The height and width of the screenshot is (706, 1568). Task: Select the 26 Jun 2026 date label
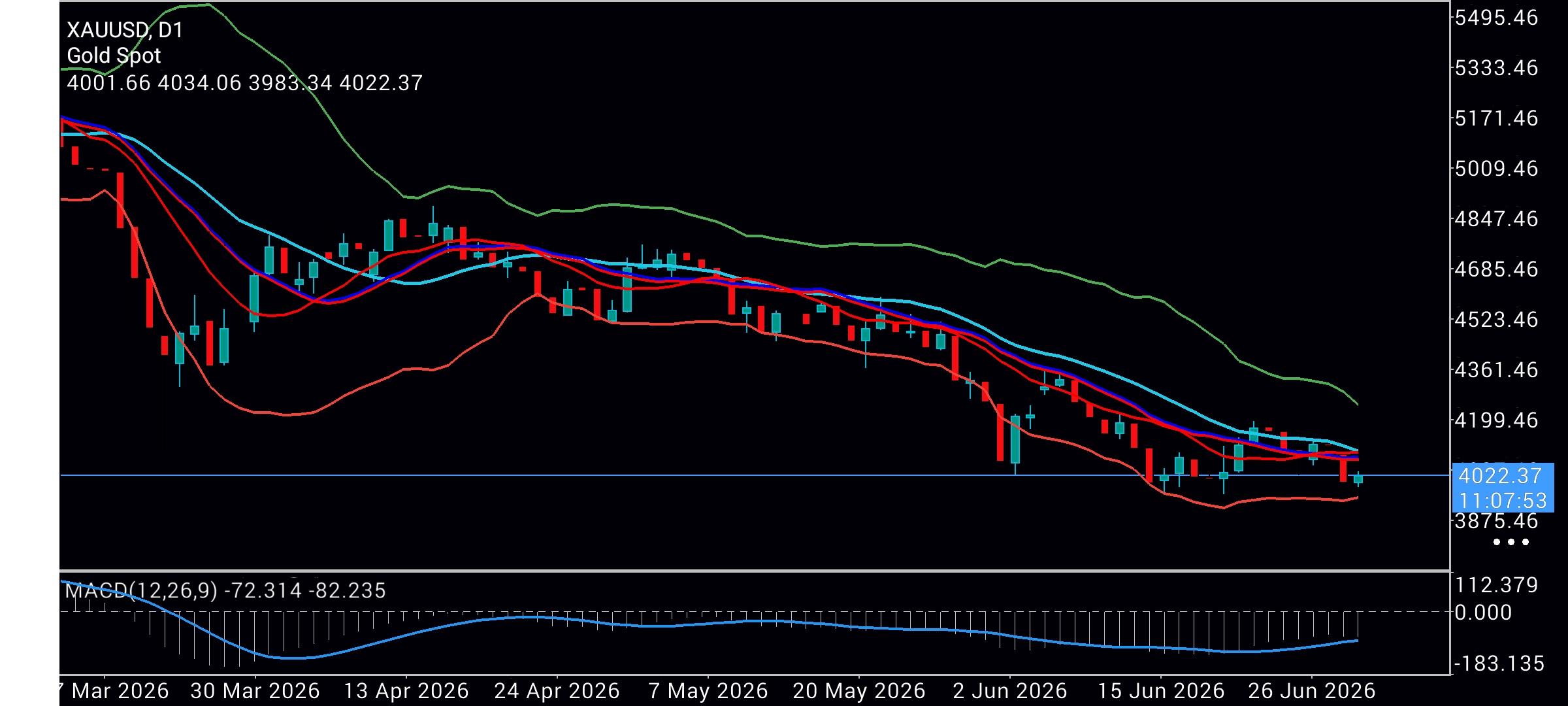point(1312,691)
